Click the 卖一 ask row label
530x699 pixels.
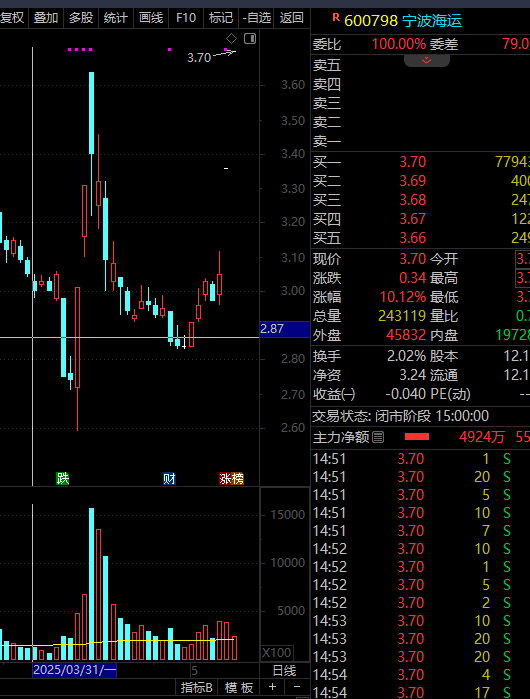[327, 142]
